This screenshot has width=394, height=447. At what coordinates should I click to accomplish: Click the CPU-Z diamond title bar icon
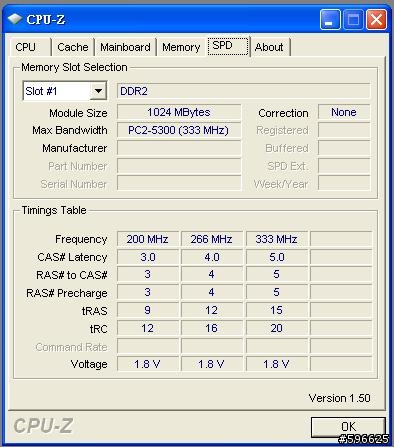15,19
